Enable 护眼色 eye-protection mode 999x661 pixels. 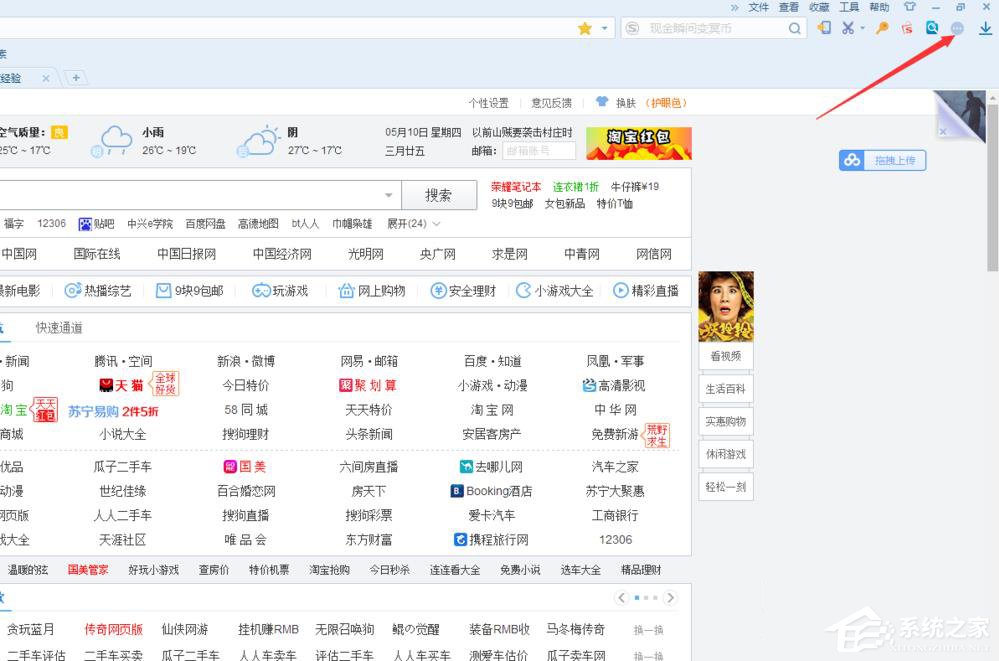click(x=664, y=102)
